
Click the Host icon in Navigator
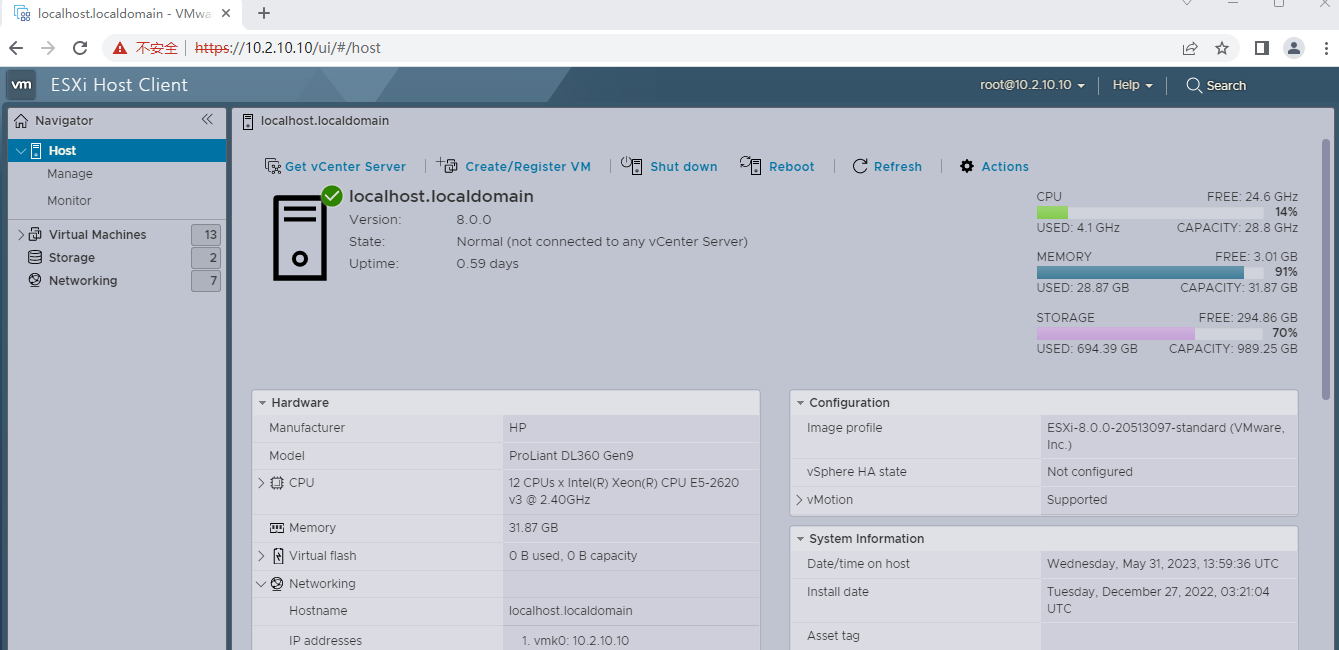36,151
